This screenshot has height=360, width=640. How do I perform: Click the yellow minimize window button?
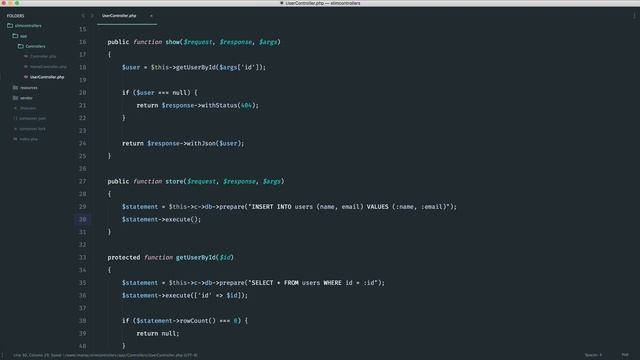click(11, 3)
